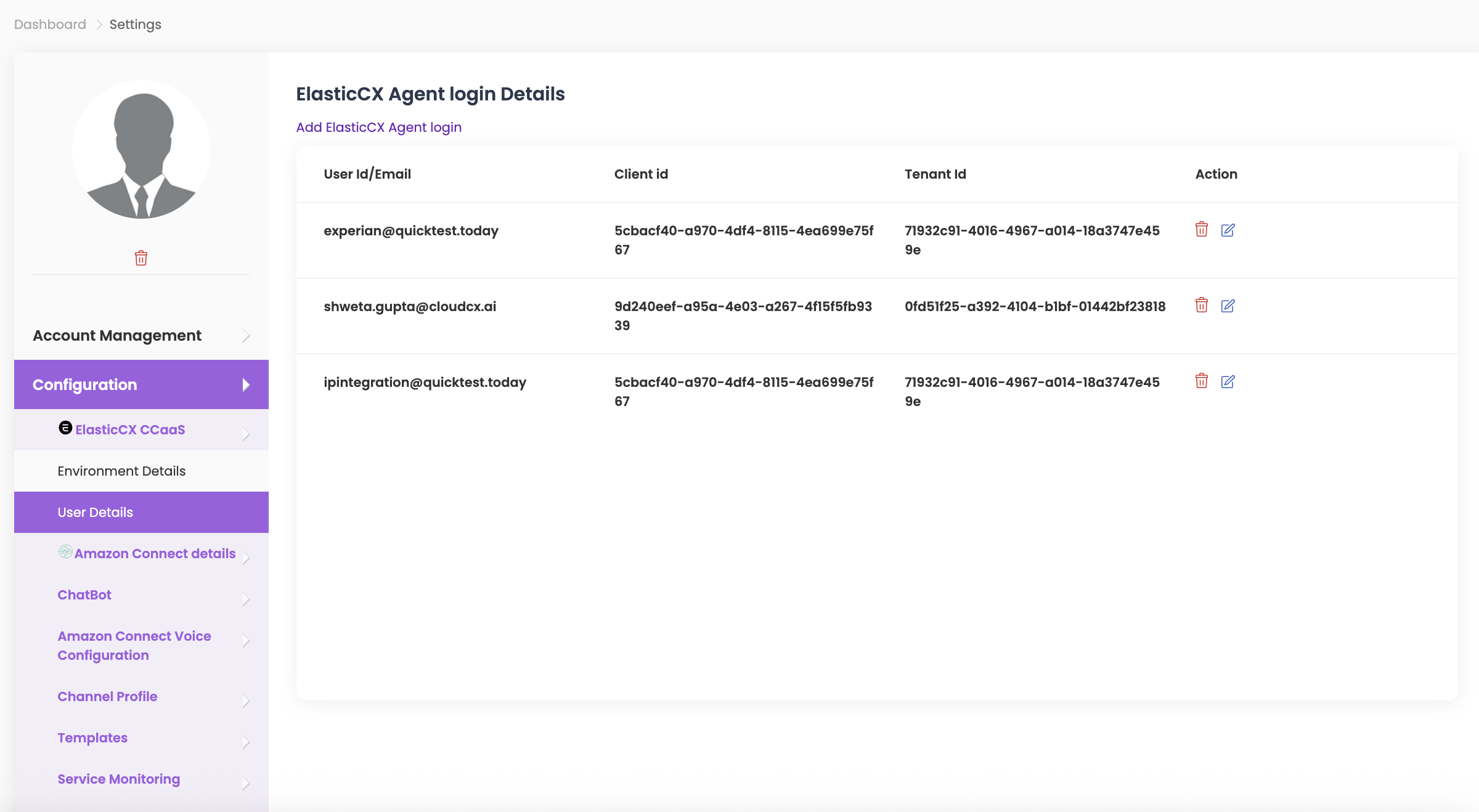Image resolution: width=1479 pixels, height=812 pixels.
Task: Edit the experian@quicktest.today login entry
Action: [x=1228, y=230]
